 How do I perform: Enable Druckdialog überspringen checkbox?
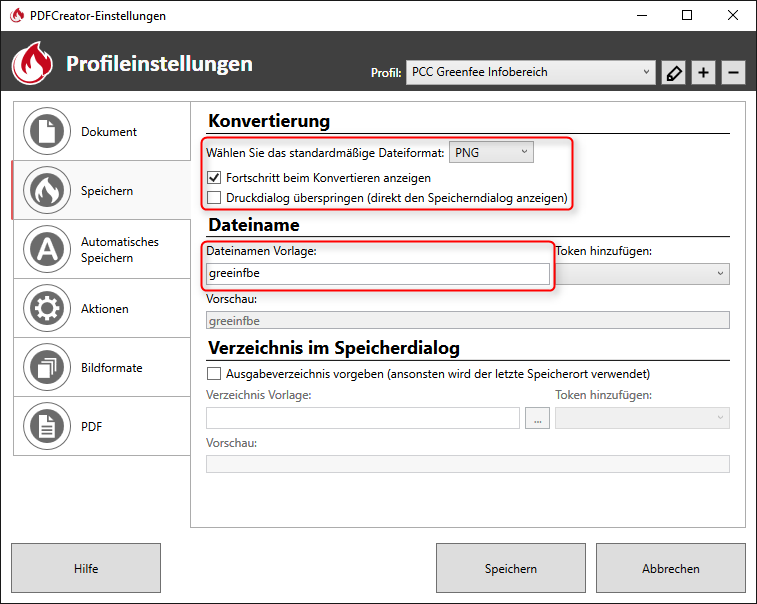tap(214, 198)
